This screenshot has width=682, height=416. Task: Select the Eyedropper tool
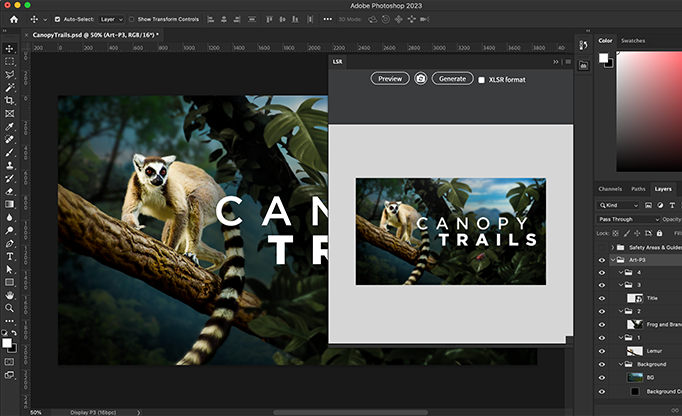(x=10, y=126)
